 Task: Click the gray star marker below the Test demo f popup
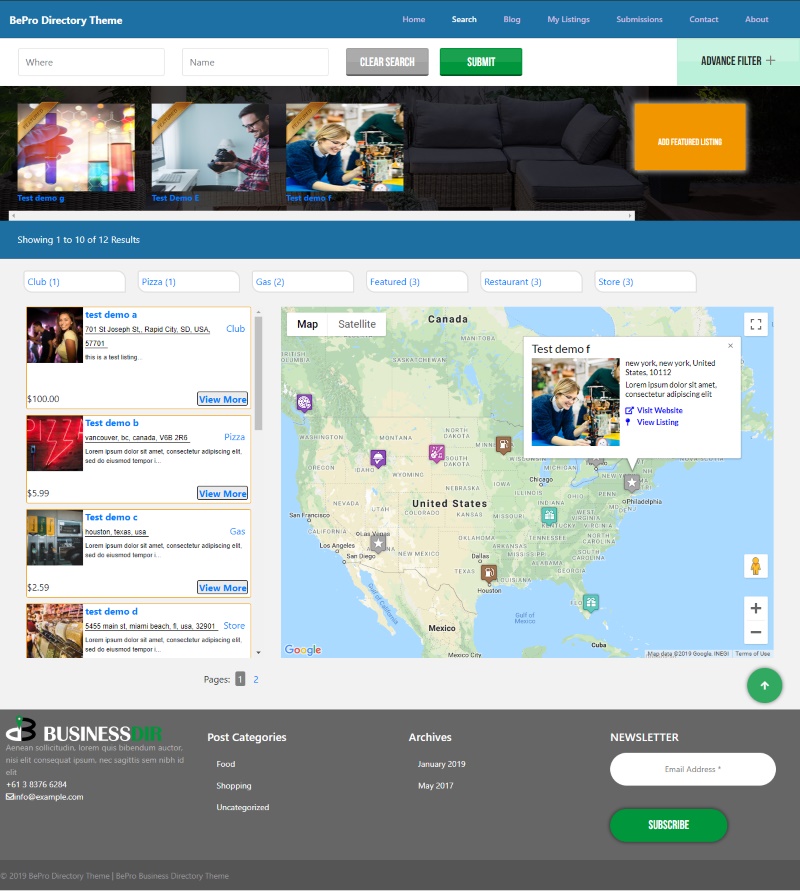[x=632, y=482]
